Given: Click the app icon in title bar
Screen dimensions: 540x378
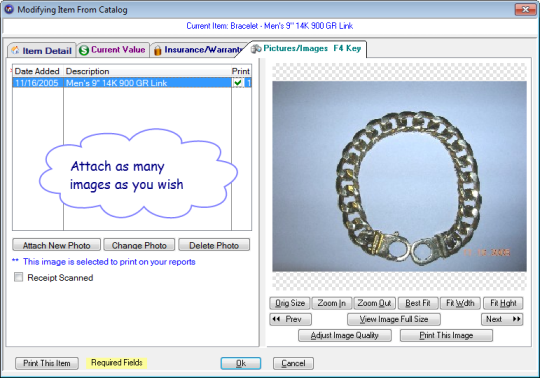Looking at the screenshot, I should [9, 9].
